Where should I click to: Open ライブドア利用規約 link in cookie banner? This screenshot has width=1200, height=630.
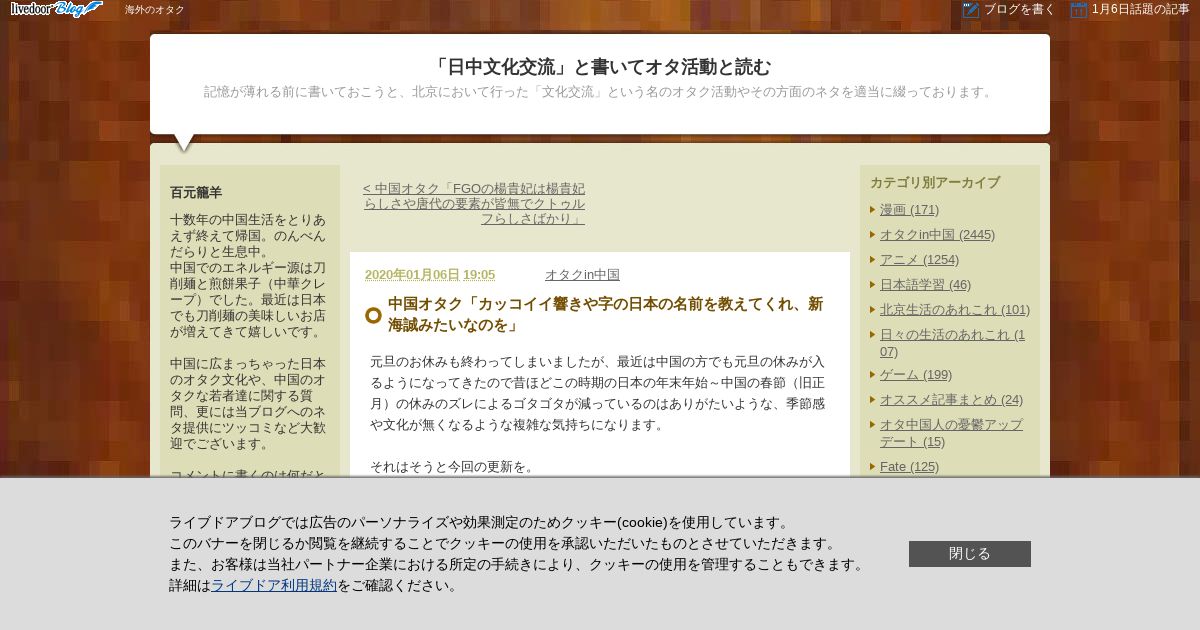(274, 586)
